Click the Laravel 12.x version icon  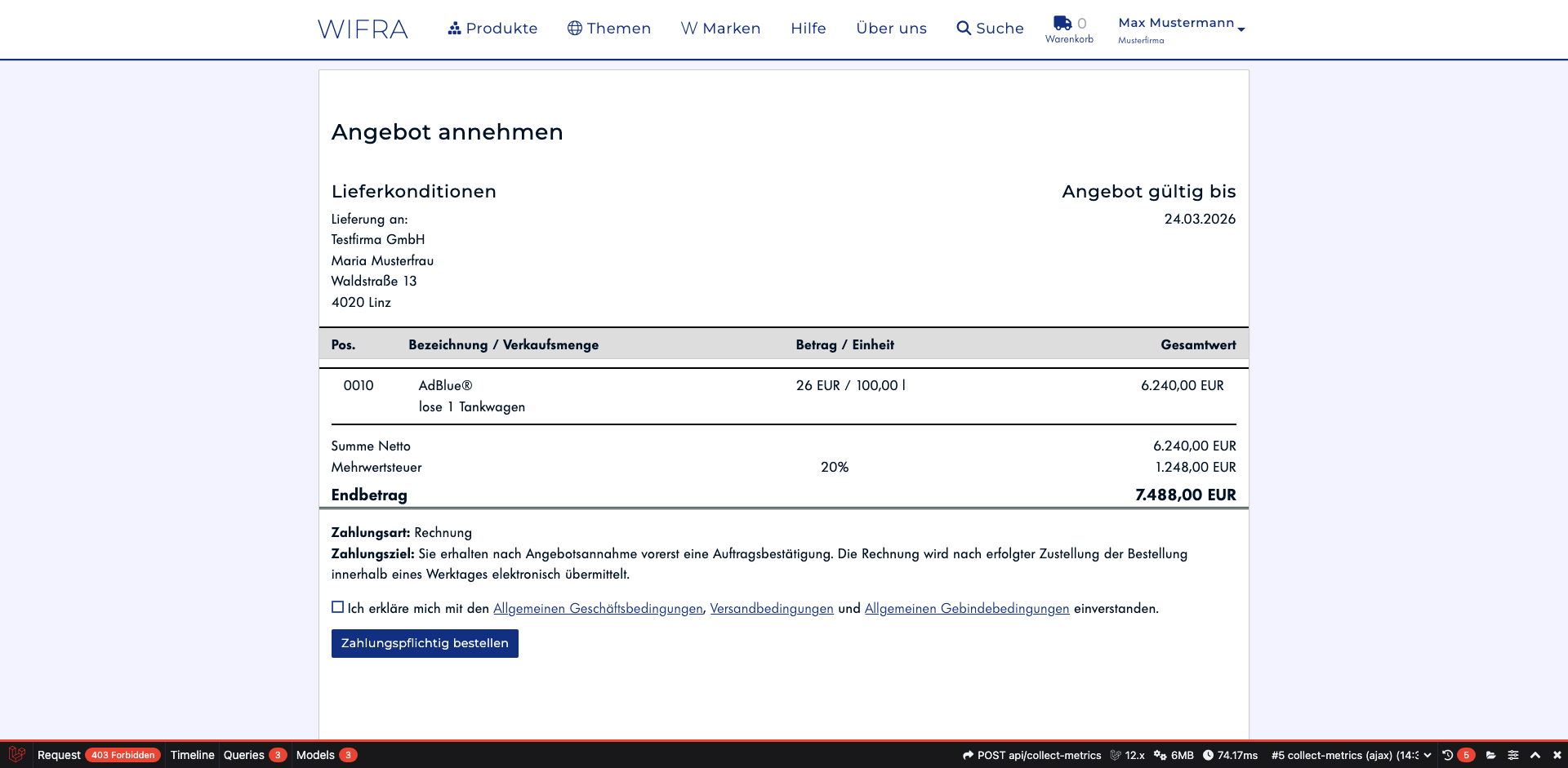pos(1116,755)
